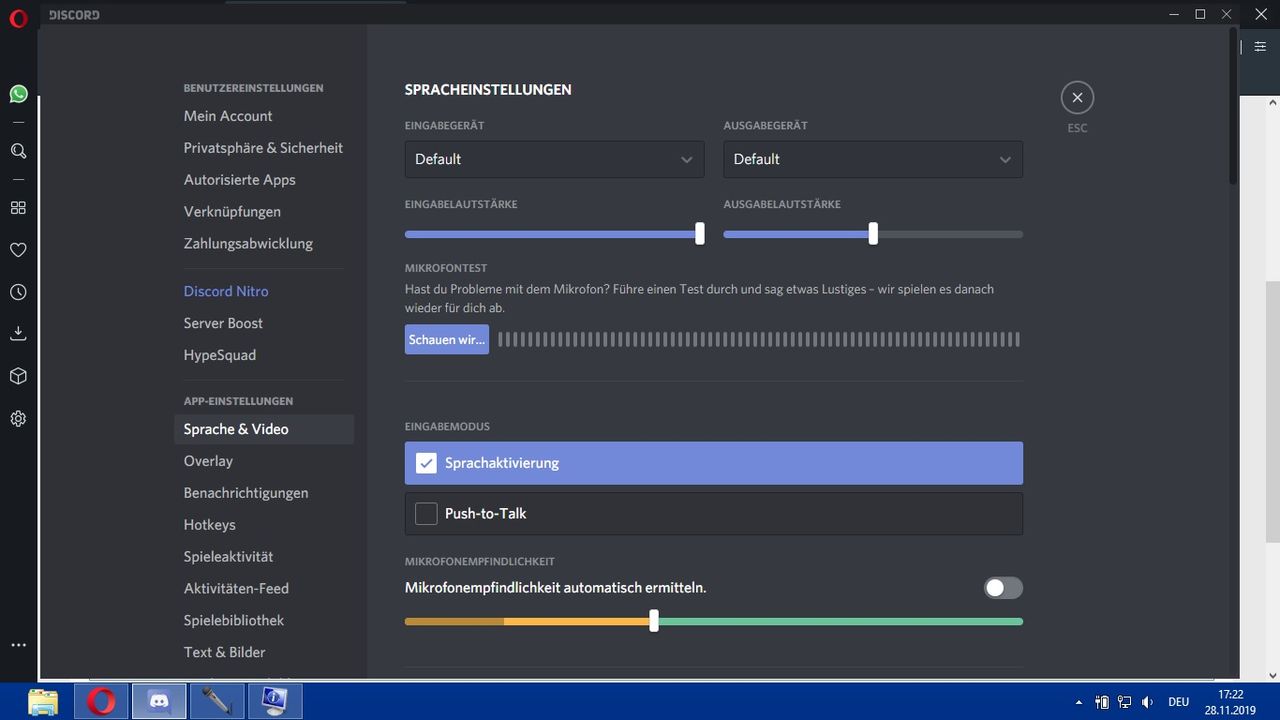
Task: Click the microphone app in the taskbar
Action: [216, 700]
